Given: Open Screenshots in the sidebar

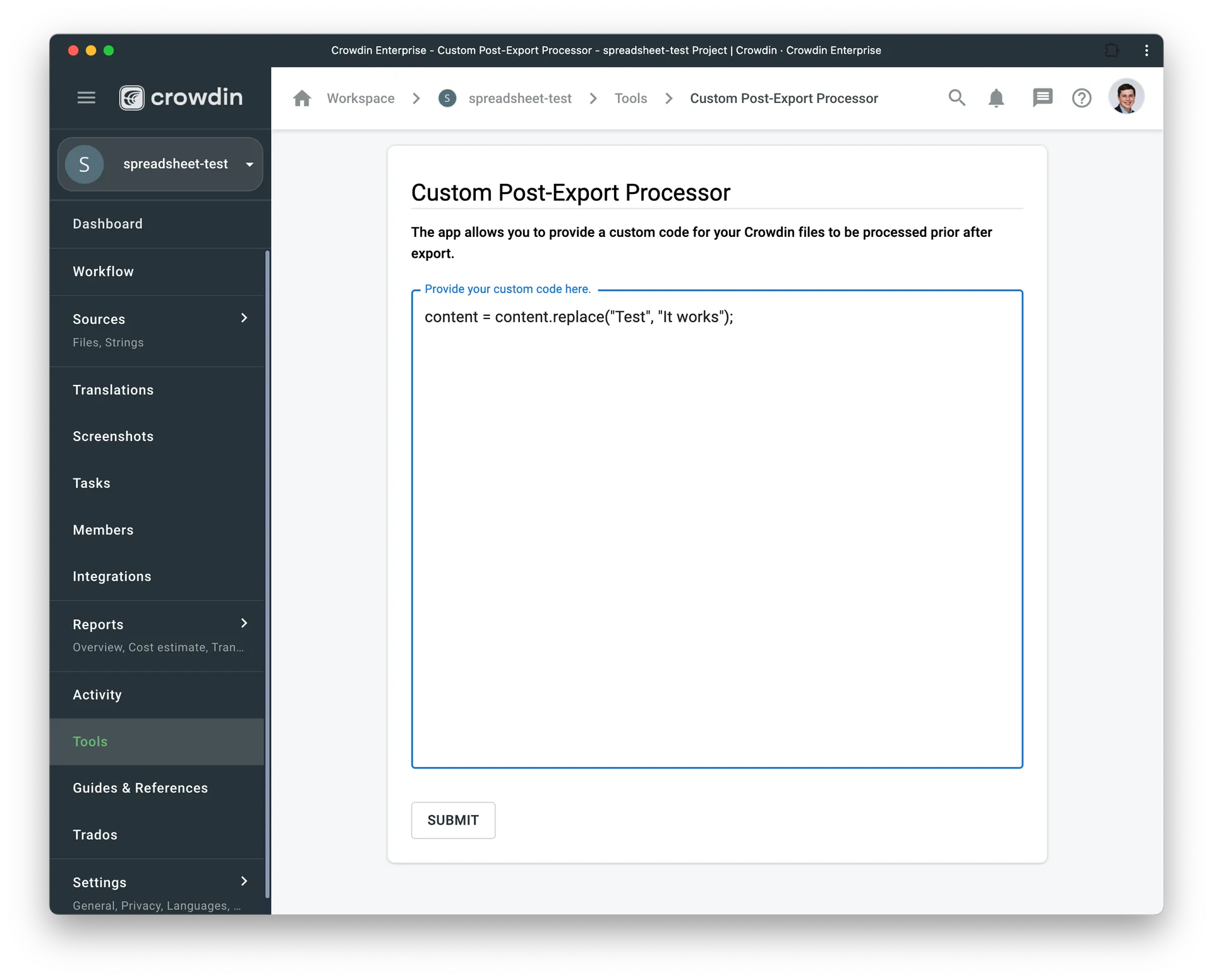Looking at the screenshot, I should (157, 437).
